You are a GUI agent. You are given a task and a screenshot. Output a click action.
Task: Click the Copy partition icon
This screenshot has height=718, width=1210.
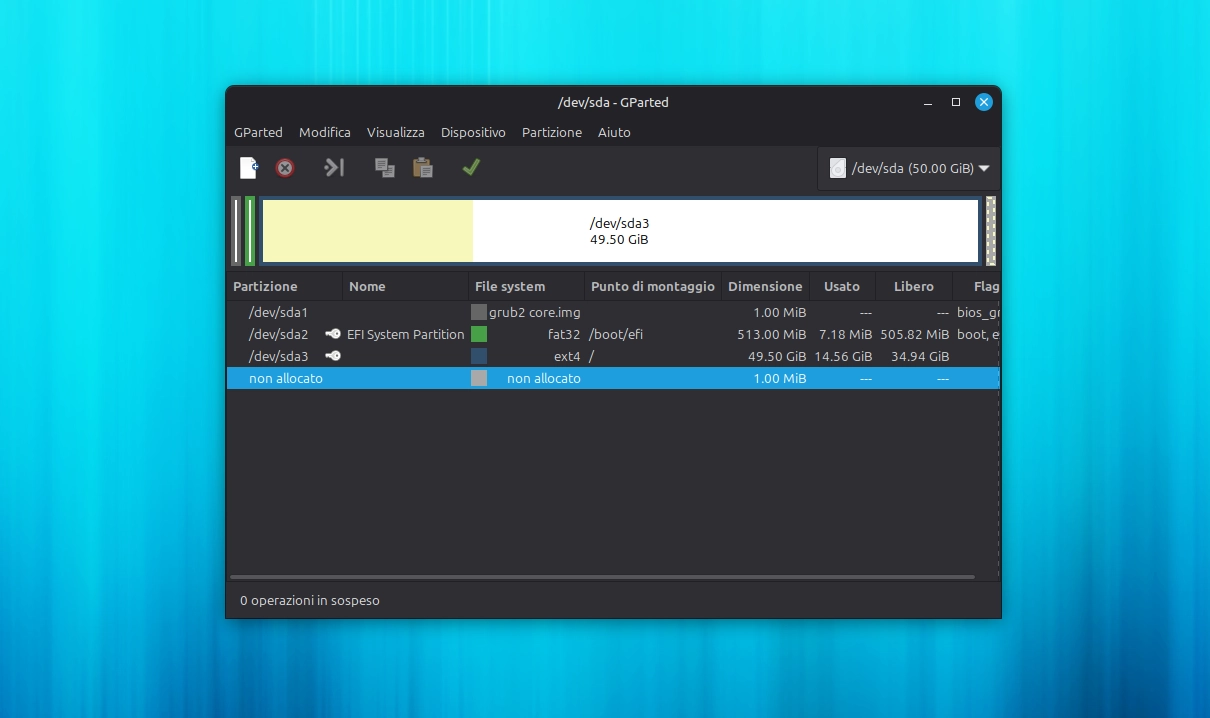pyautogui.click(x=384, y=167)
